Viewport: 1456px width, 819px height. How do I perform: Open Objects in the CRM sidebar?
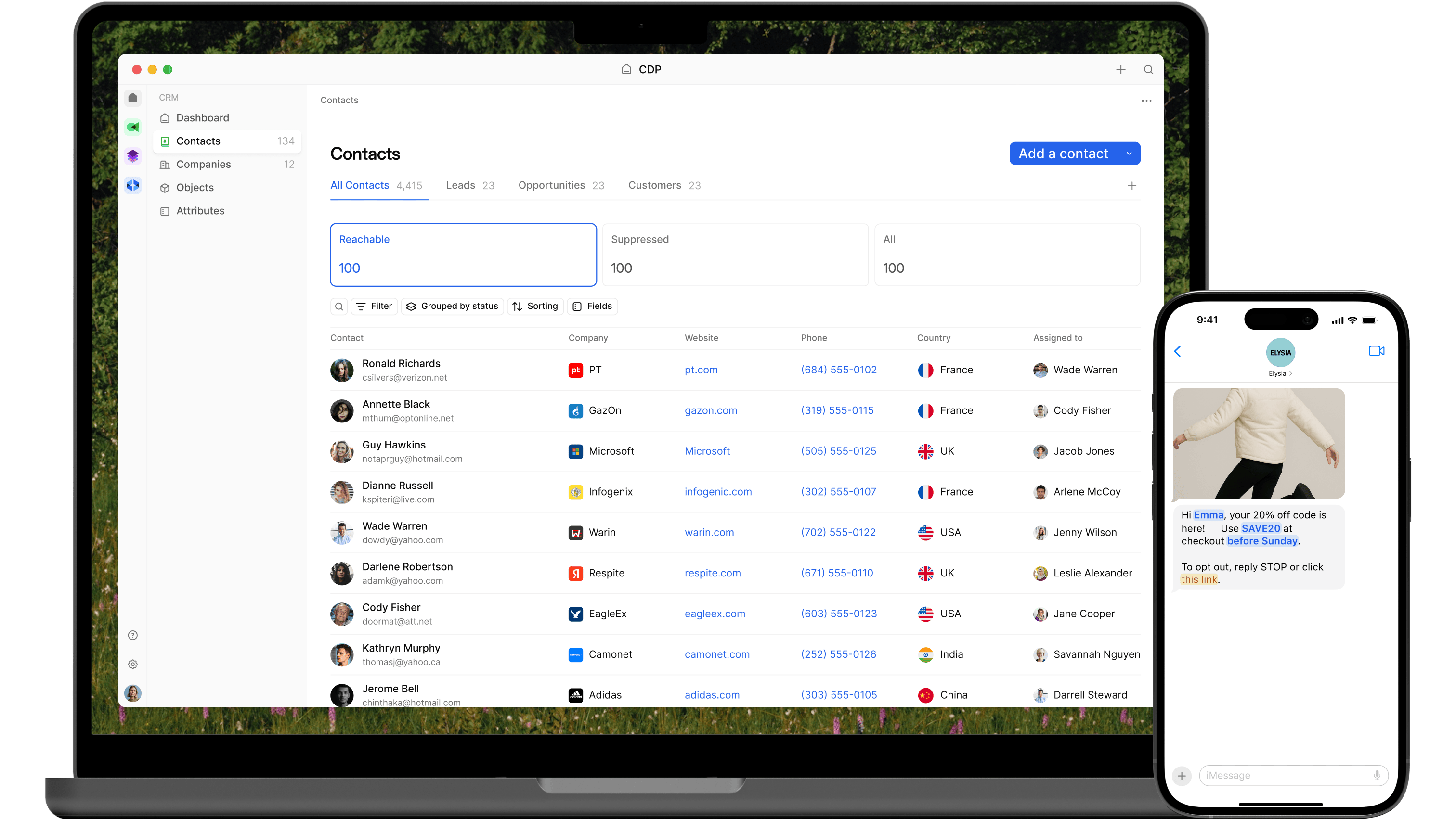[x=227, y=188]
